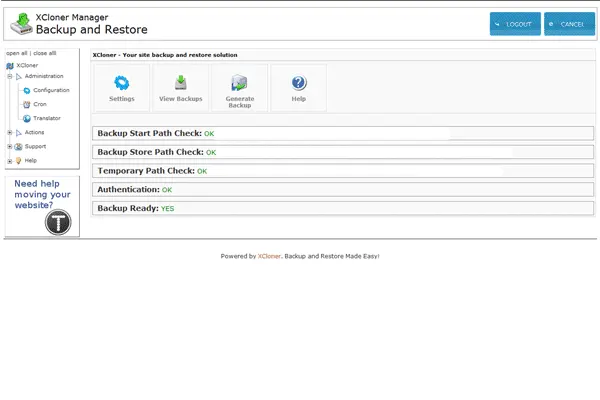
Task: Open the Help question mark icon
Action: point(298,84)
